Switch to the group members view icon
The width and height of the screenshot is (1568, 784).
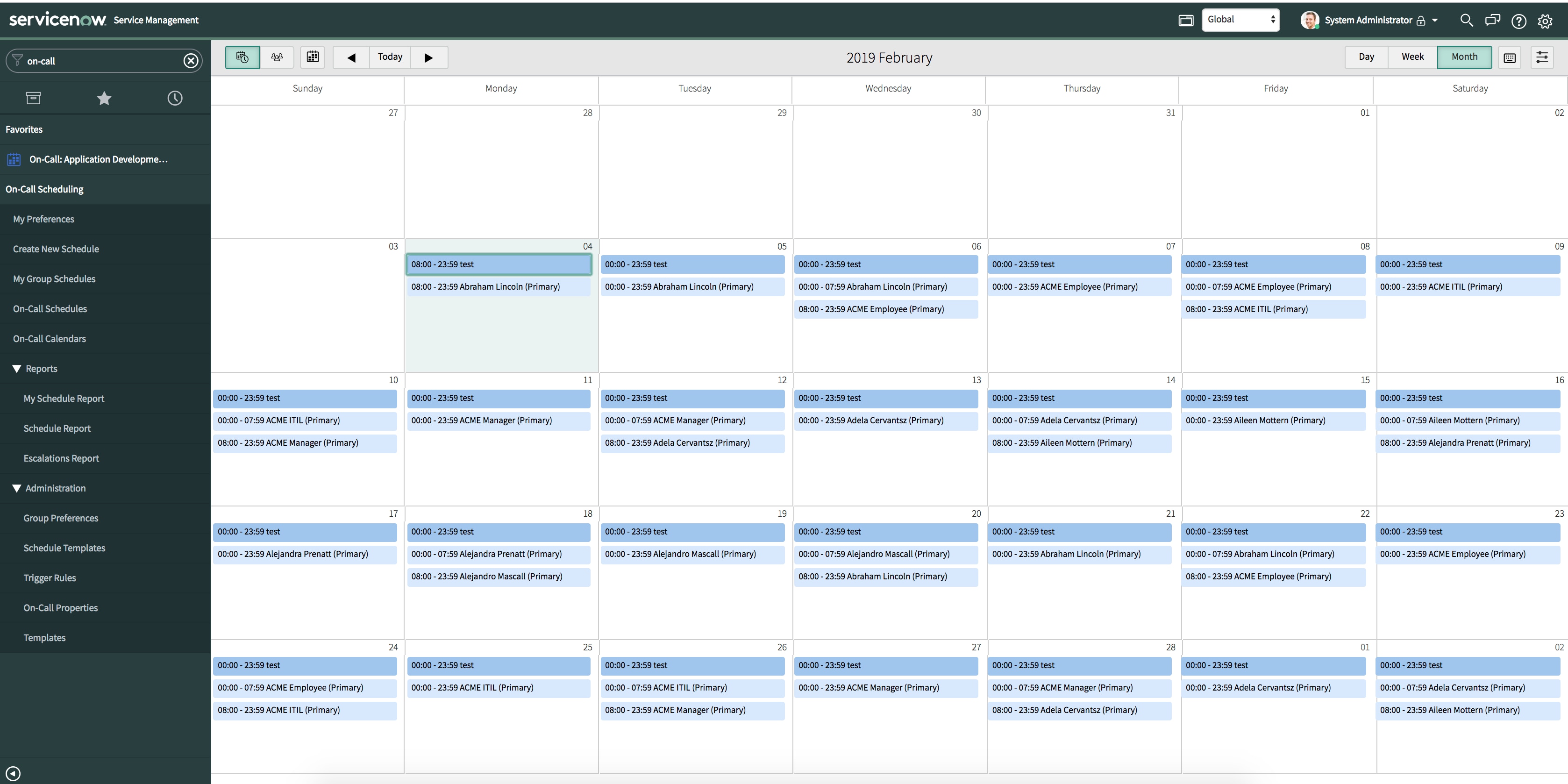pos(277,57)
